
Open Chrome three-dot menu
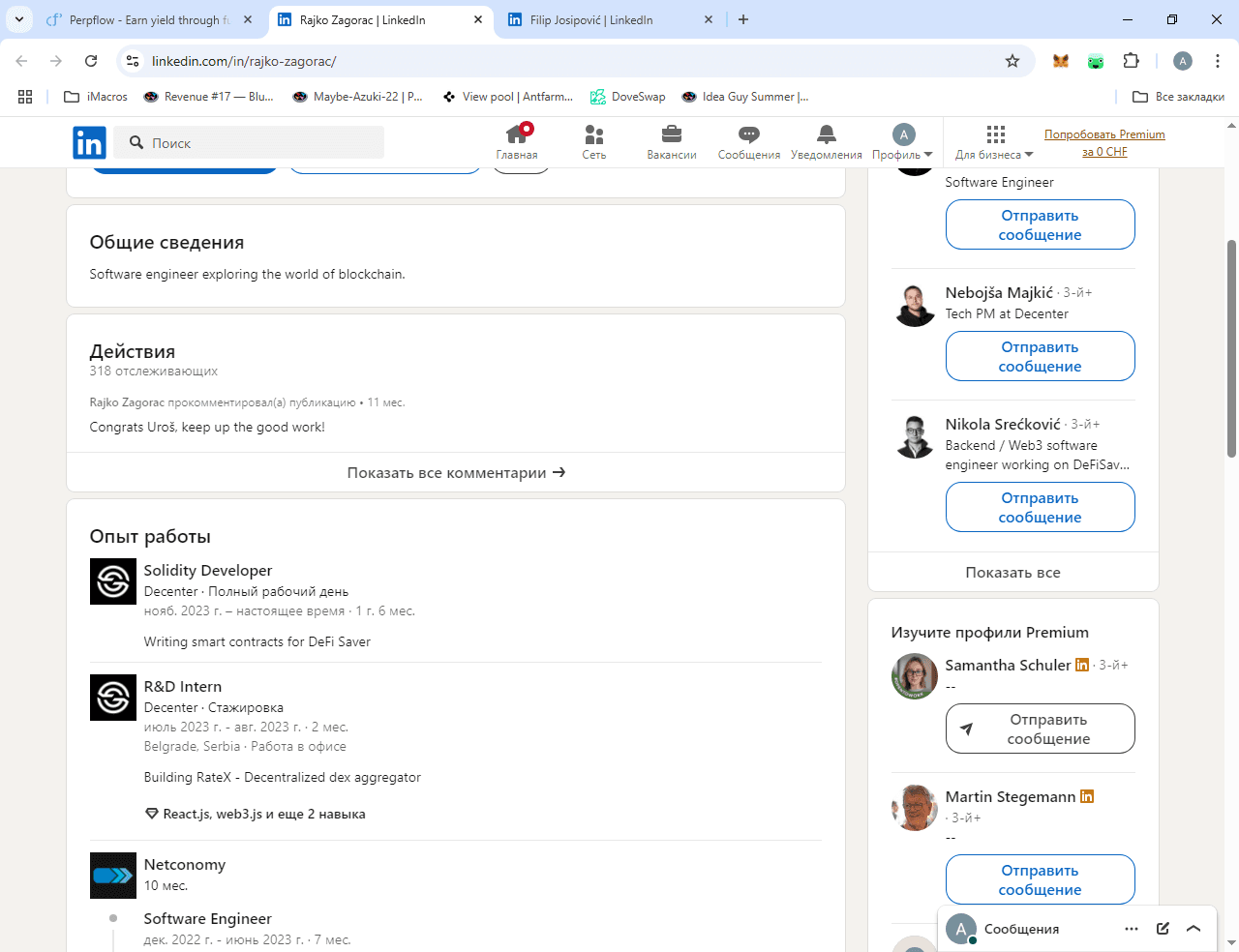pos(1218,61)
